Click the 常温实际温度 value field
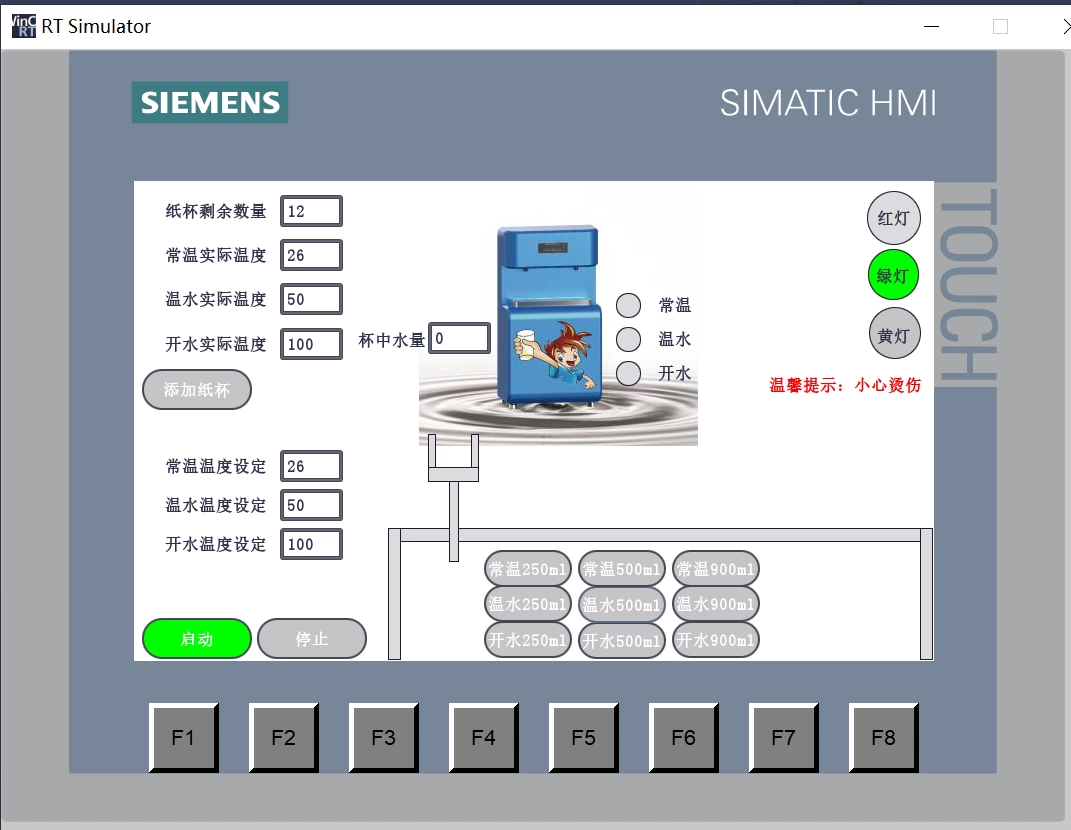 (311, 255)
